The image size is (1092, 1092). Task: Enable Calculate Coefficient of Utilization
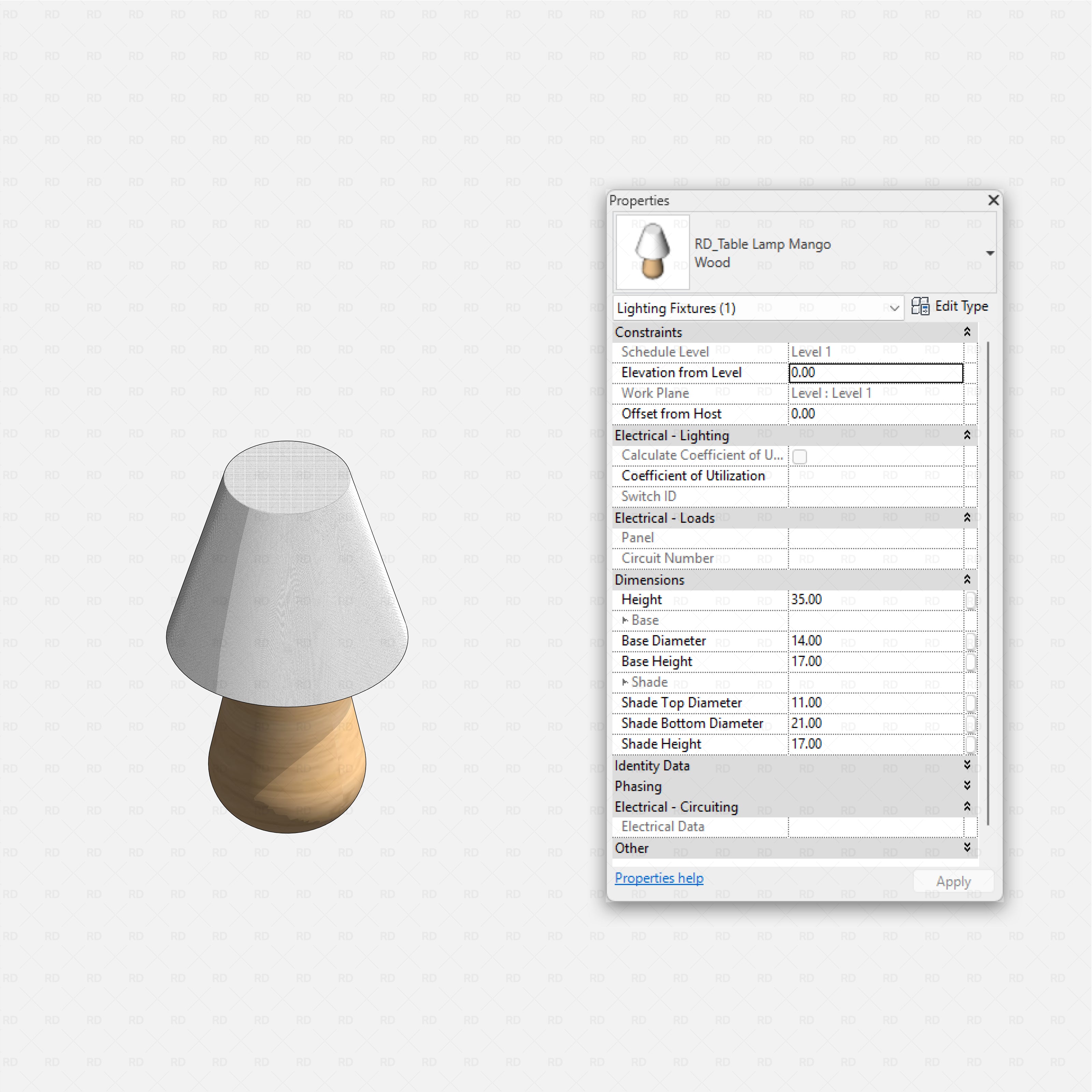click(800, 456)
